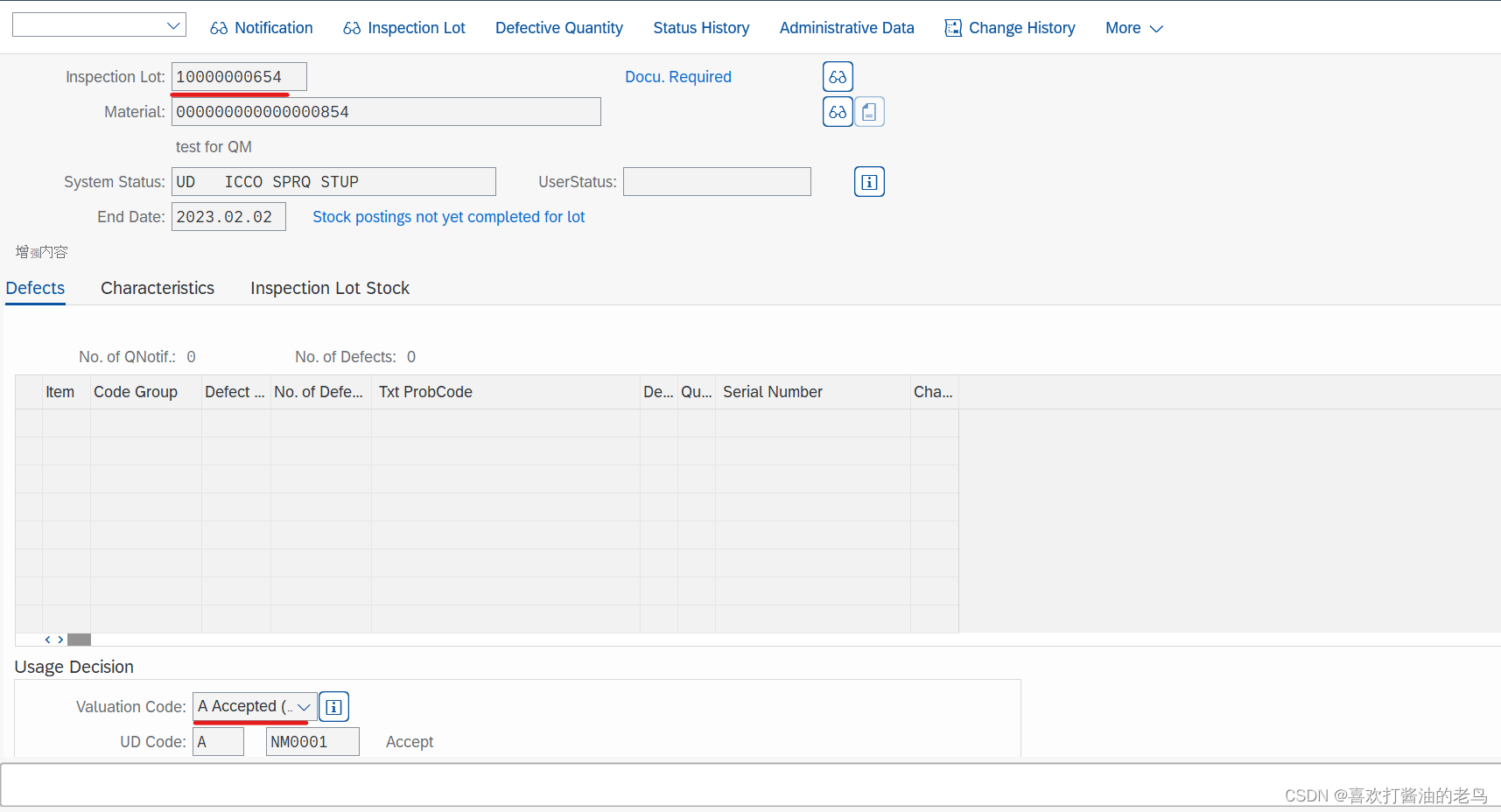The image size is (1501, 812).
Task: Click inside the Inspection Lot number field
Action: click(236, 76)
